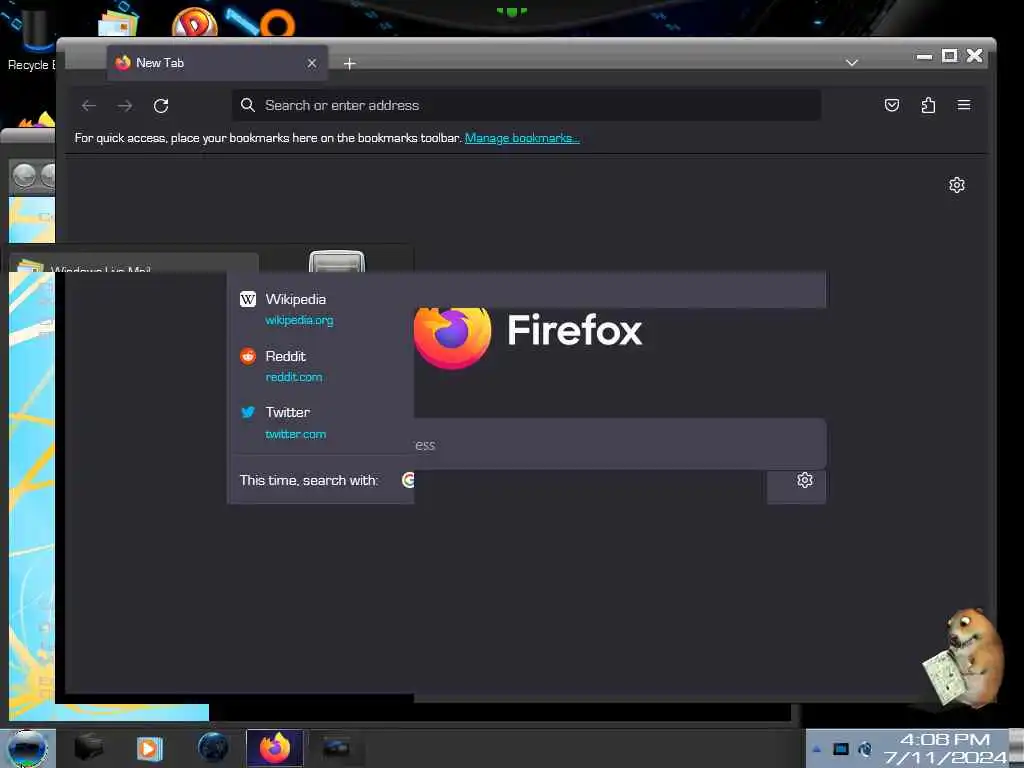Open the 4:08 PM clock in the tray
Screen dimensions: 1024x768
pos(945,748)
